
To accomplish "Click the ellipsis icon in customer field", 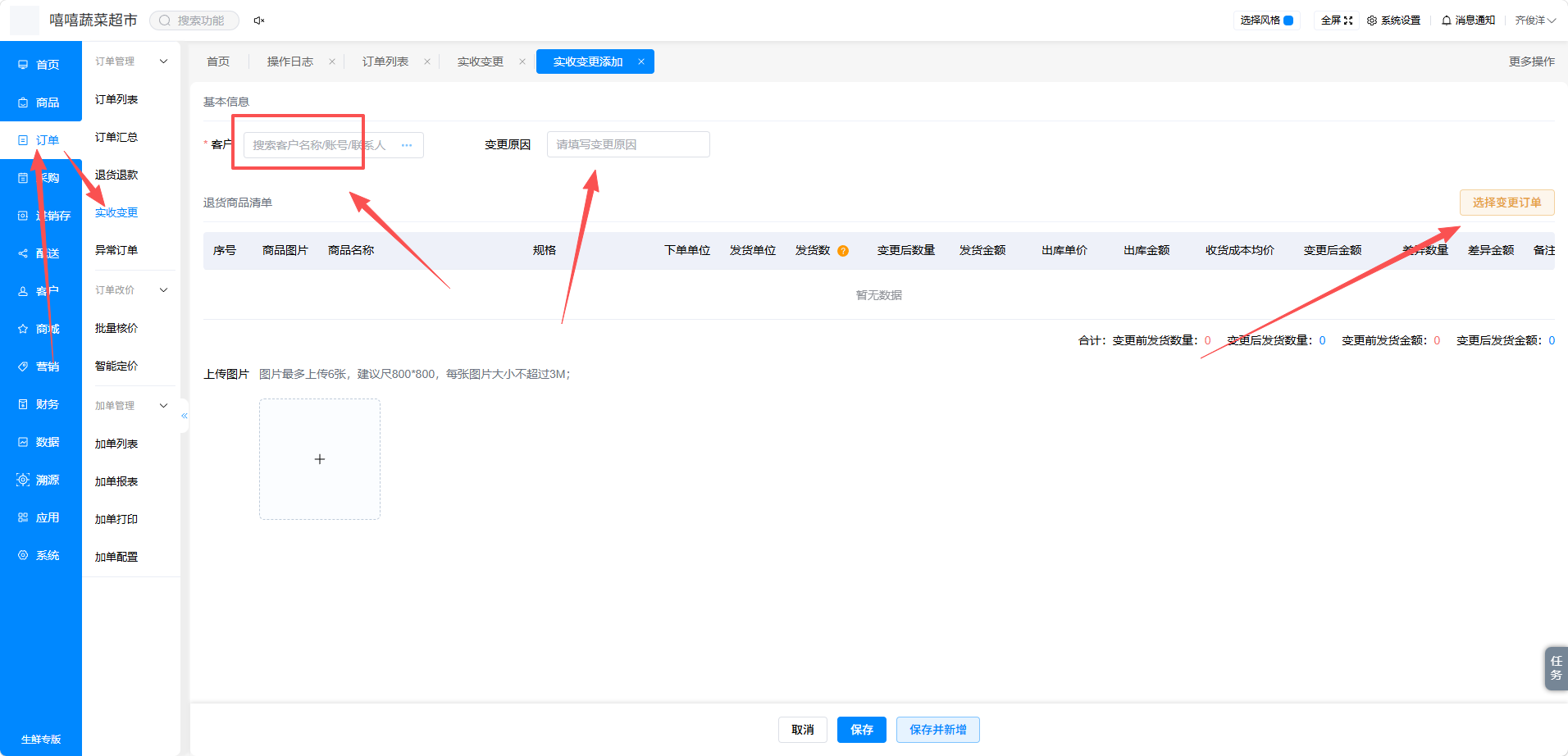I will pyautogui.click(x=407, y=145).
